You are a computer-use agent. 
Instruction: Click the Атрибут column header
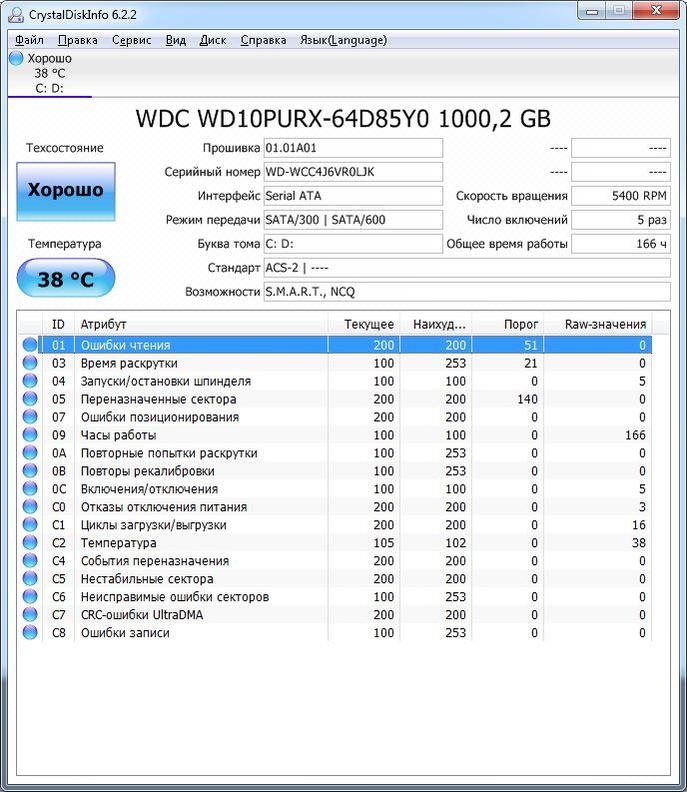point(201,324)
